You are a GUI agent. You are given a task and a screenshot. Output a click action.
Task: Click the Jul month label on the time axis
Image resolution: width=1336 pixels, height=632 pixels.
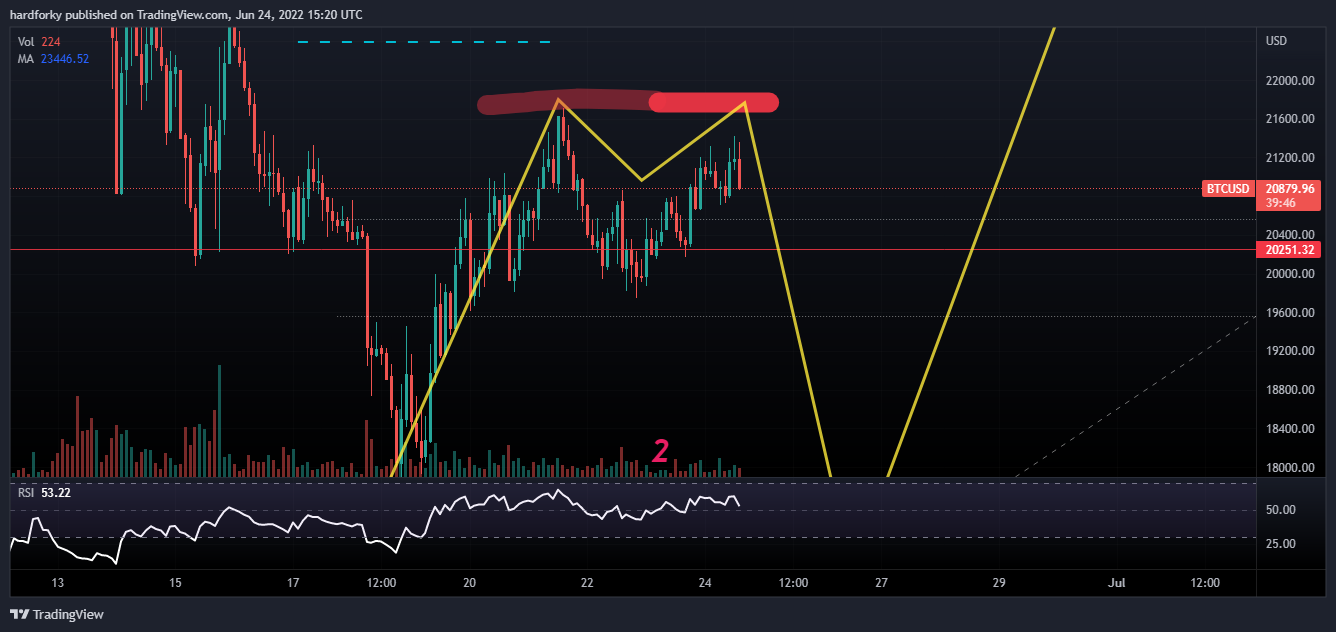coord(1117,583)
